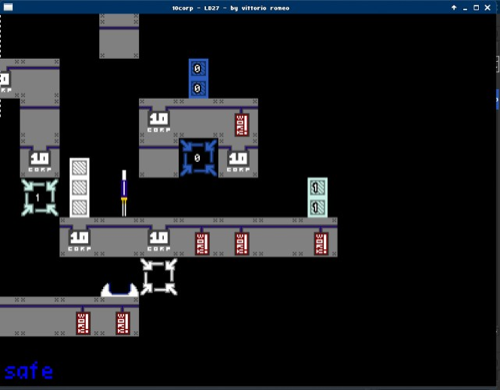The width and height of the screenshot is (500, 390).
Task: Click the middle white striped crate
Action: point(79,188)
